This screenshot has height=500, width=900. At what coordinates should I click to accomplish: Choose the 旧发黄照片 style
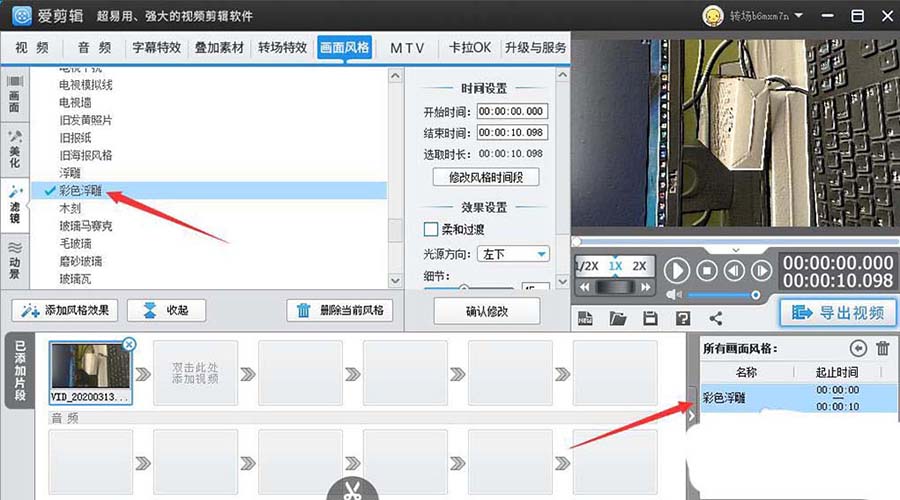pos(86,120)
